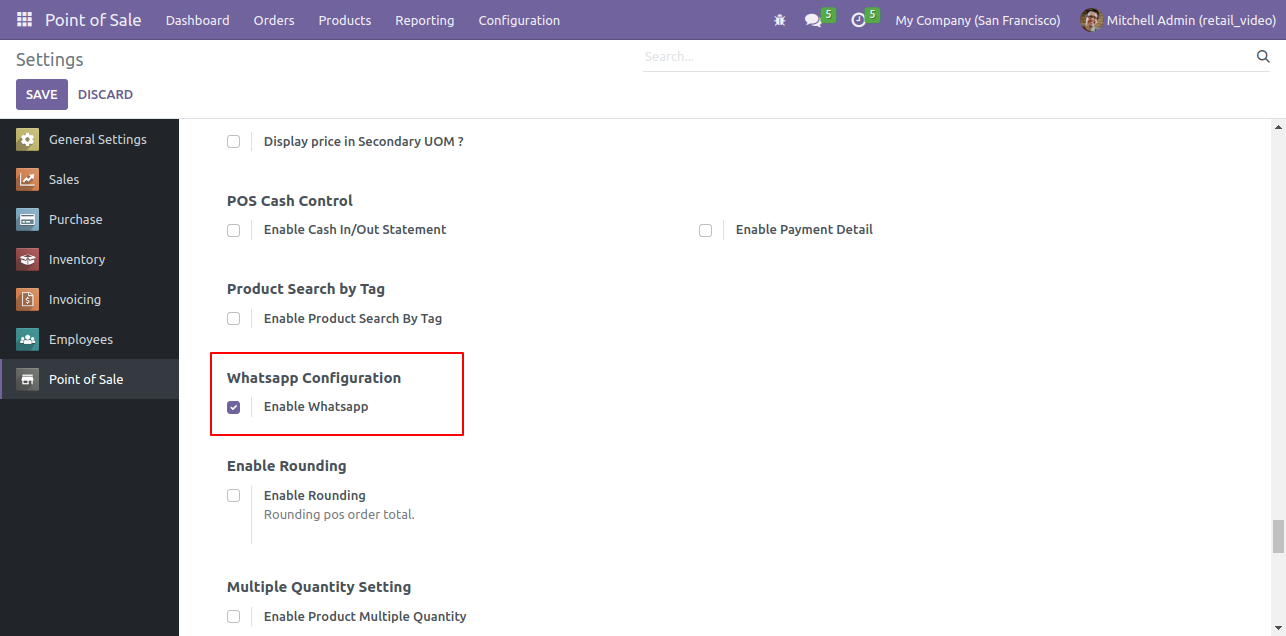Open the apps grid menu icon
This screenshot has width=1286, height=636.
pyautogui.click(x=24, y=20)
